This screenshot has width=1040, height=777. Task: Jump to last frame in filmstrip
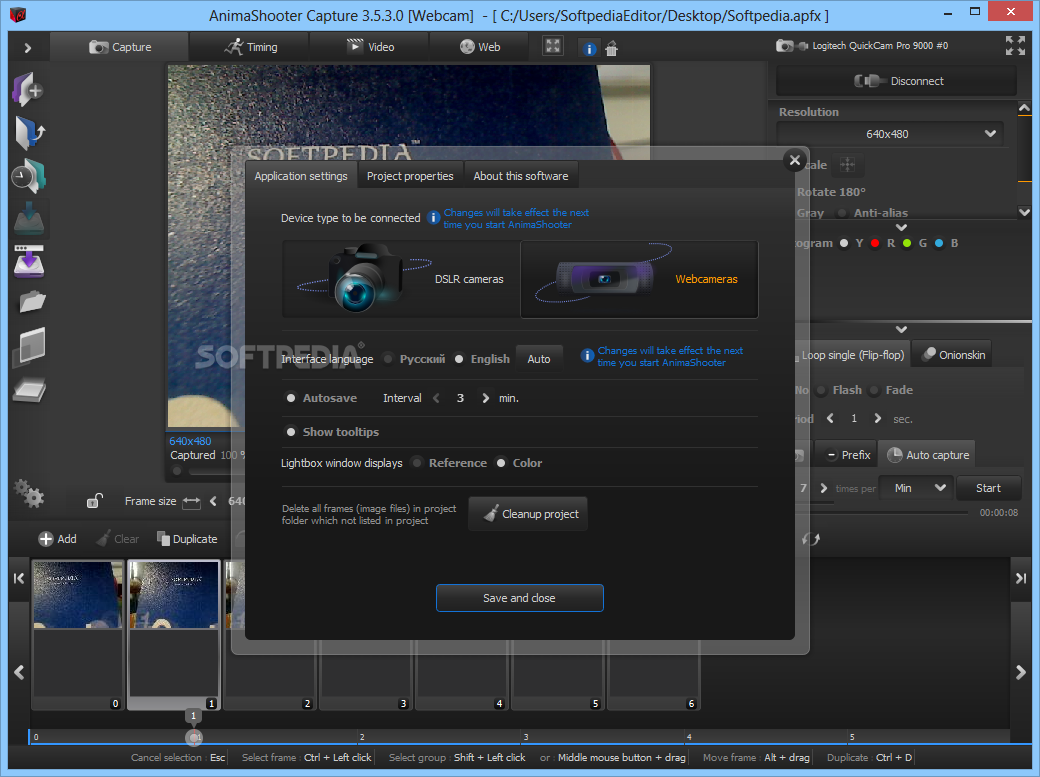coord(1021,579)
